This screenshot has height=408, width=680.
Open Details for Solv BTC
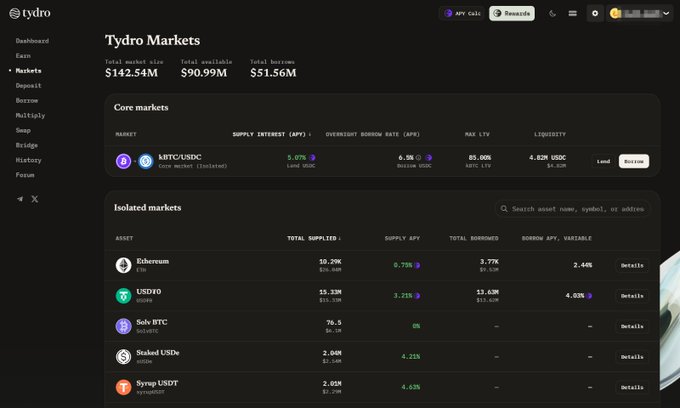(x=632, y=326)
